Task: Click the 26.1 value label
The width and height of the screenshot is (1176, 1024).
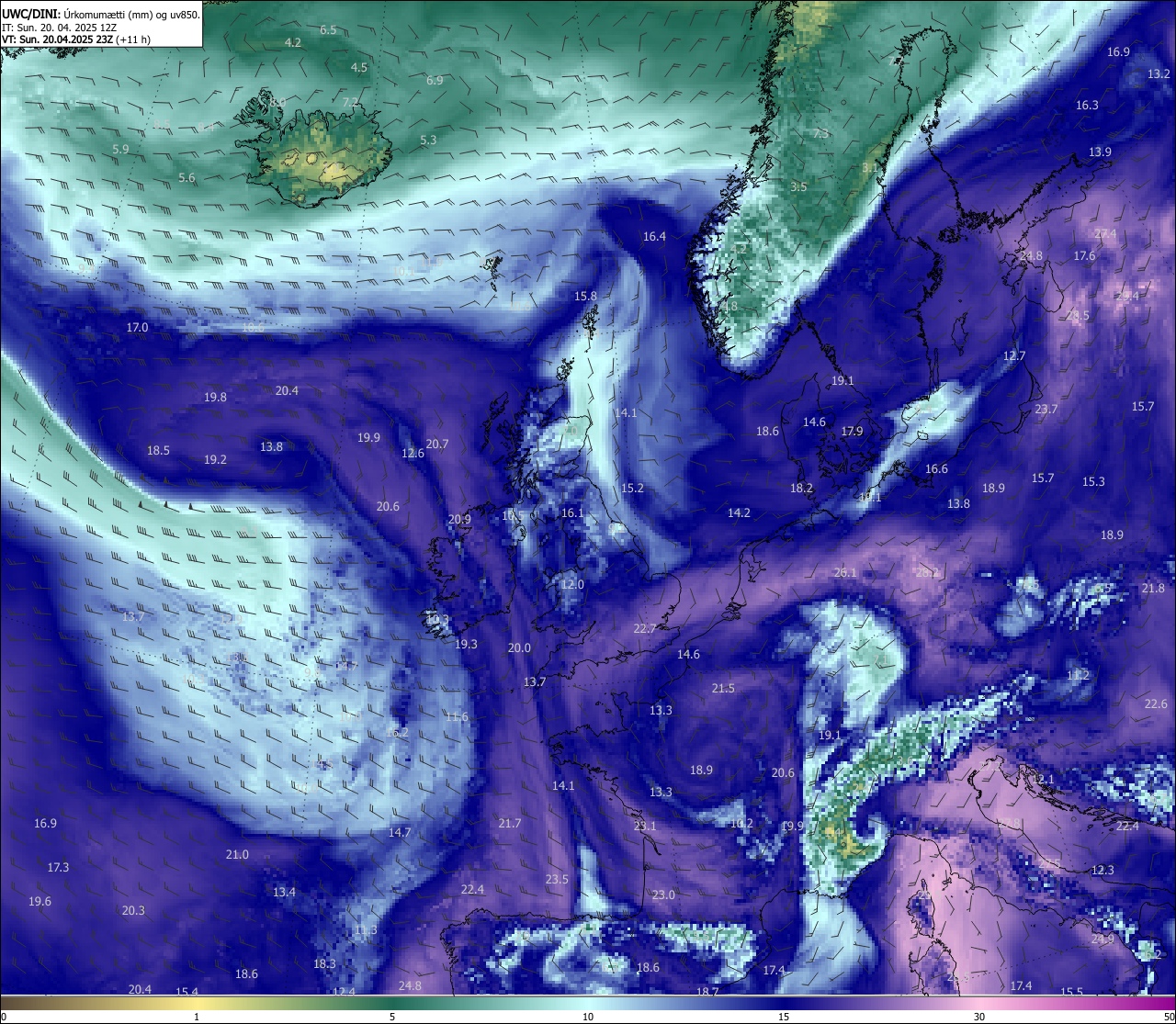Action: [844, 572]
